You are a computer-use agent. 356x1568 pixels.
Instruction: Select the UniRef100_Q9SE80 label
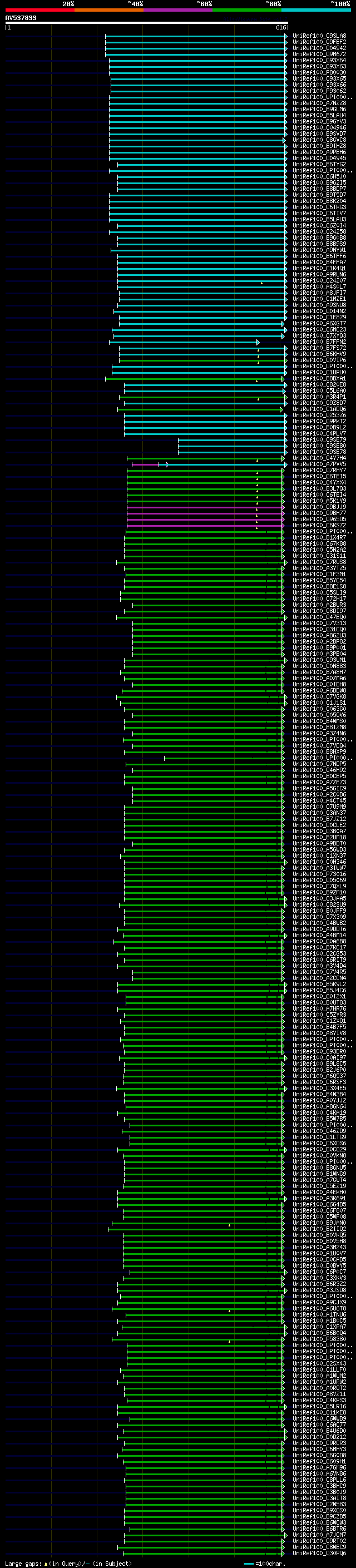click(x=319, y=446)
